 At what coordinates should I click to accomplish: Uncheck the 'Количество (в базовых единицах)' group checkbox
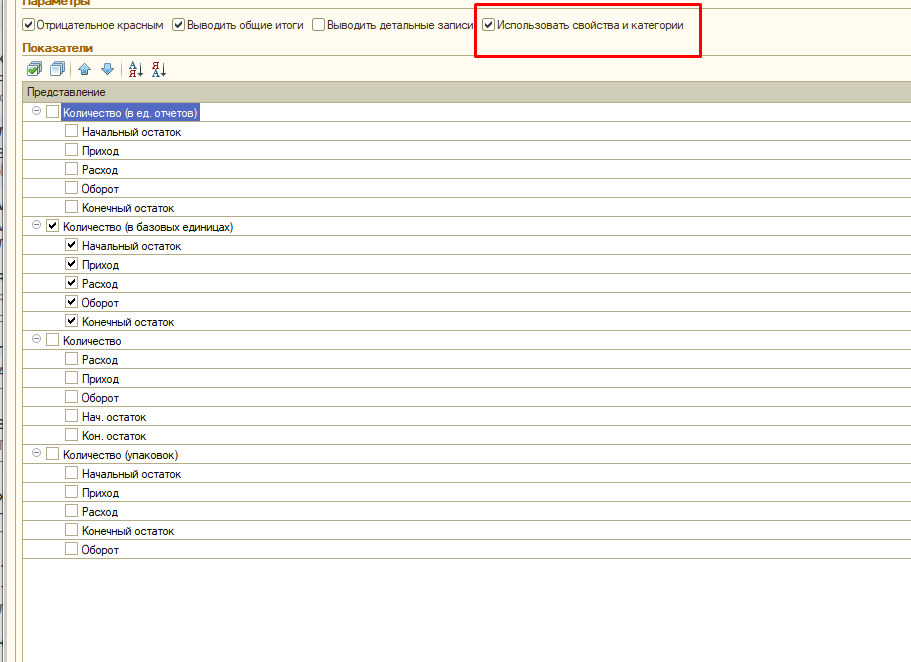click(53, 227)
